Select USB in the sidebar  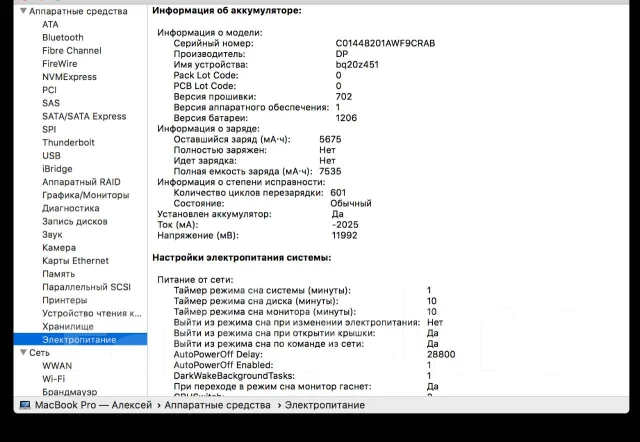[51, 155]
